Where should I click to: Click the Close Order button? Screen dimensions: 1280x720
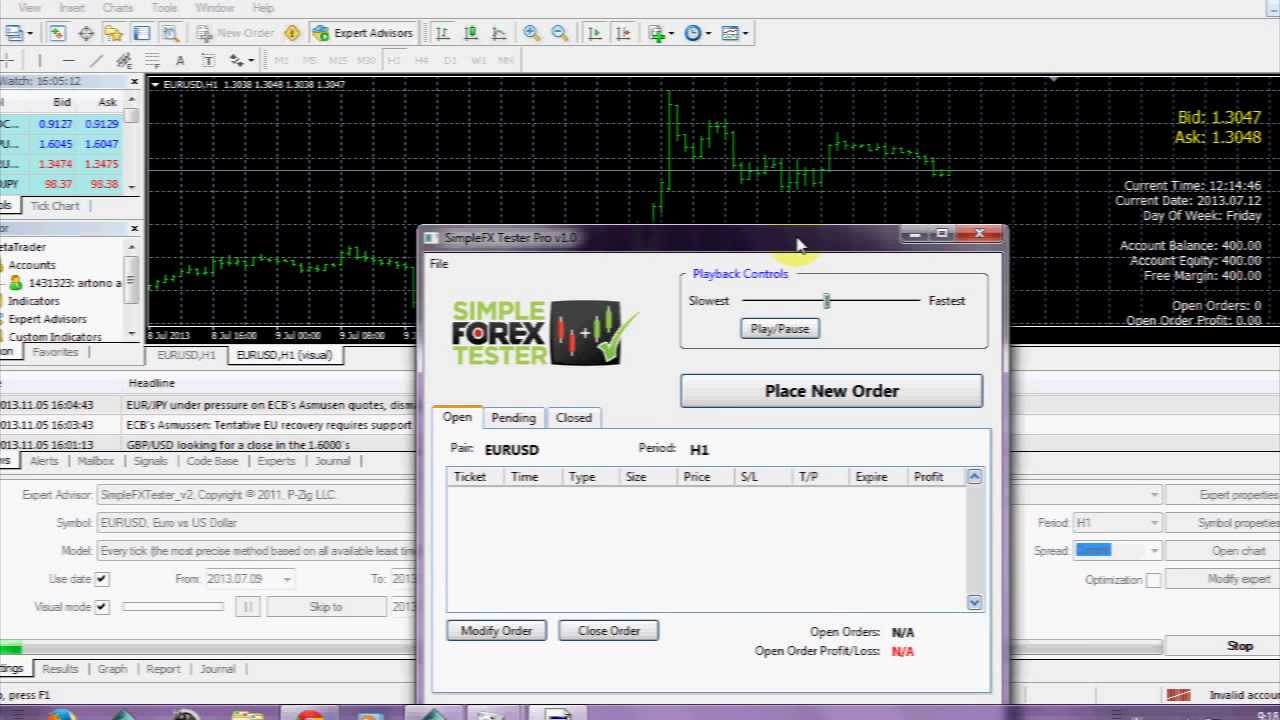pyautogui.click(x=608, y=631)
